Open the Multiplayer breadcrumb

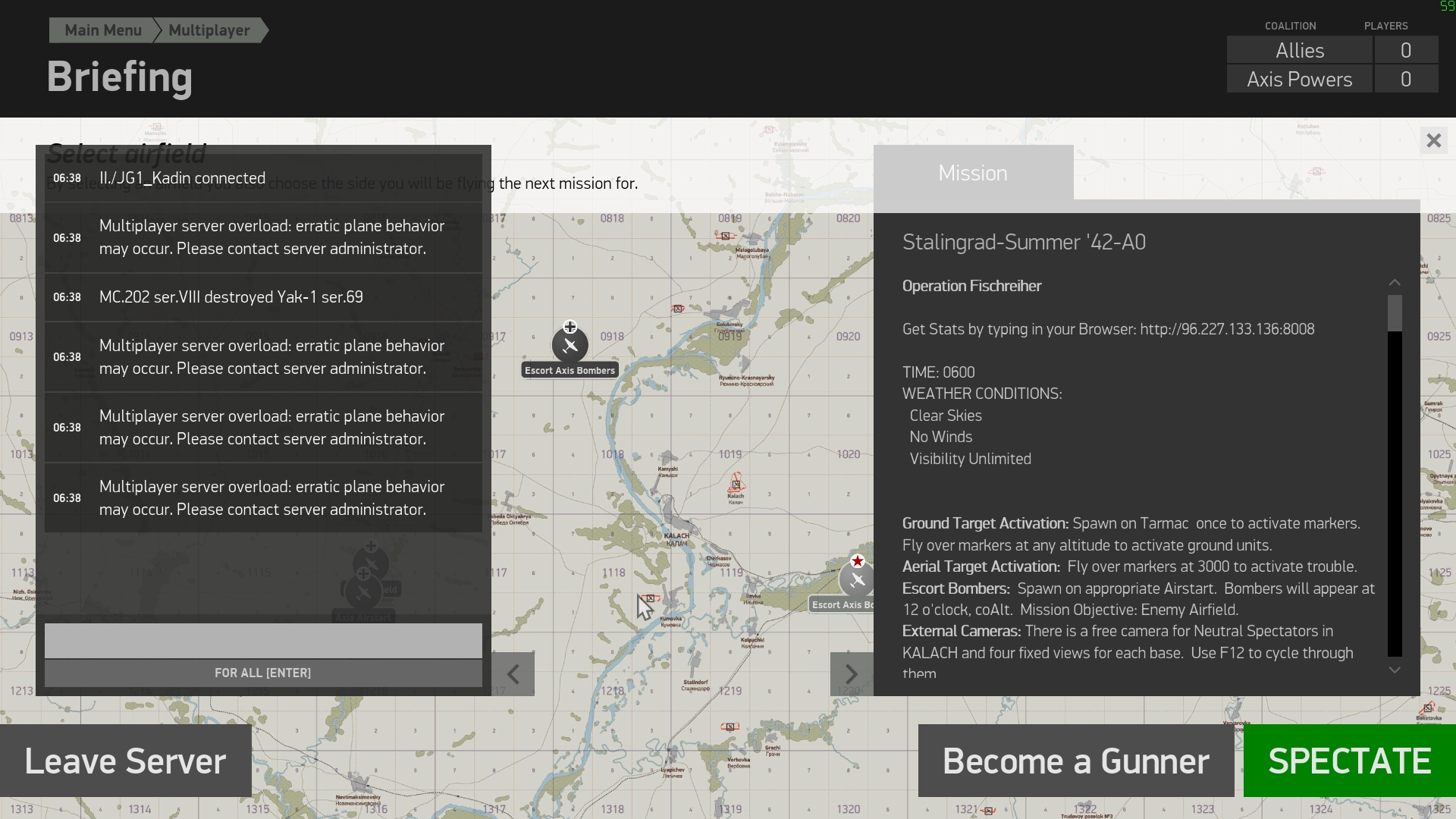click(x=209, y=30)
